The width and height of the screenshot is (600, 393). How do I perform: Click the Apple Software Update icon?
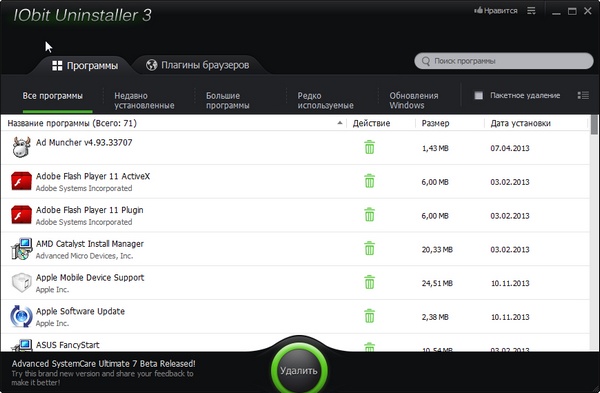[x=21, y=316]
